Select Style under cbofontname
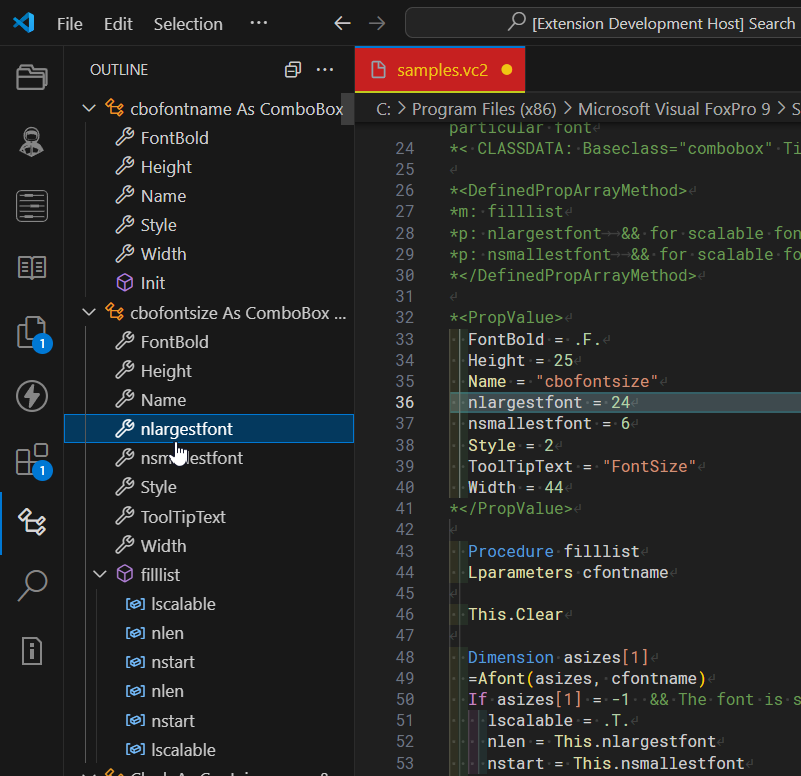This screenshot has height=776, width=801. [209, 225]
